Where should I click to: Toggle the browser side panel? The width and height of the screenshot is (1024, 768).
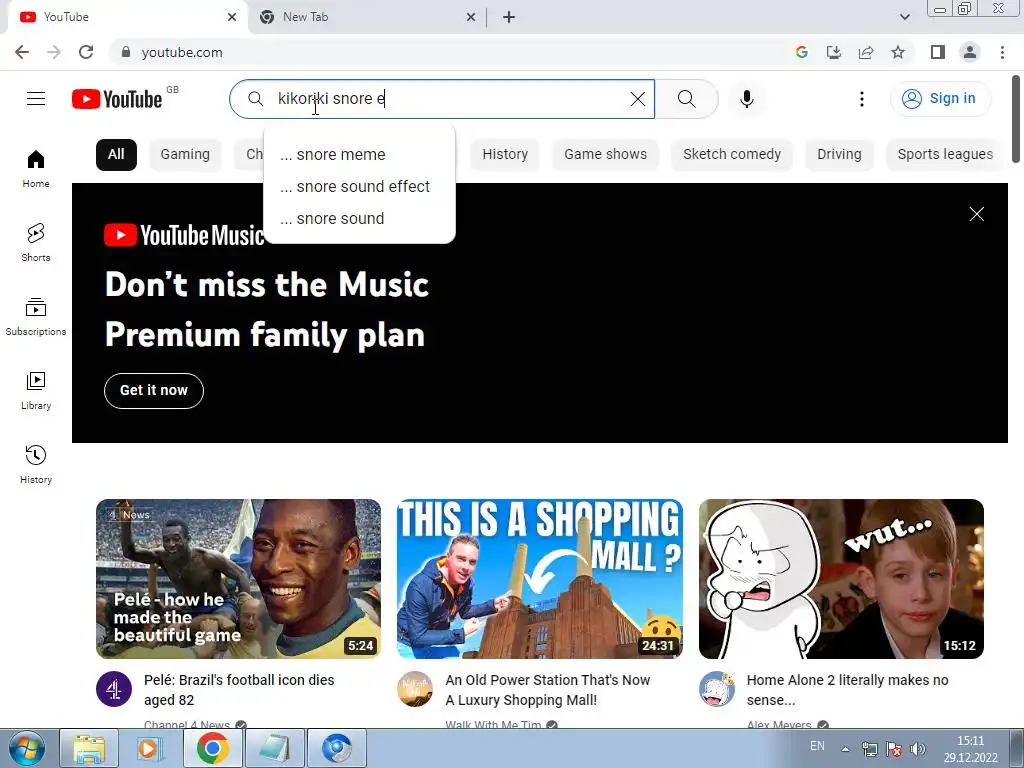tap(938, 52)
